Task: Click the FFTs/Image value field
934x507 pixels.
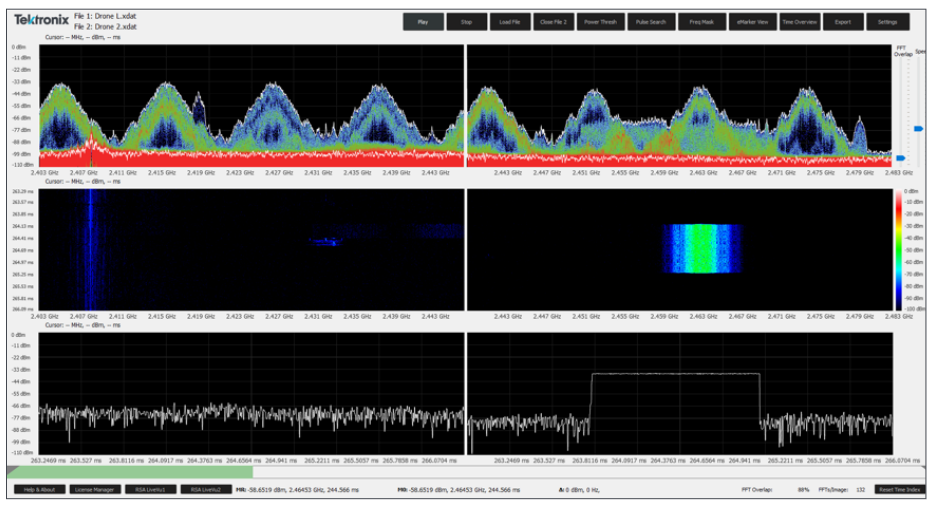Action: 859,489
